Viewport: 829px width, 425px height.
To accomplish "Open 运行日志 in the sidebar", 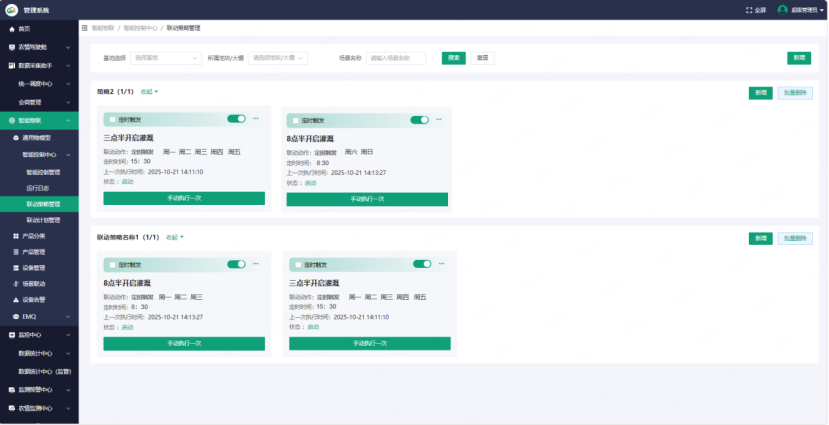I will click(39, 188).
